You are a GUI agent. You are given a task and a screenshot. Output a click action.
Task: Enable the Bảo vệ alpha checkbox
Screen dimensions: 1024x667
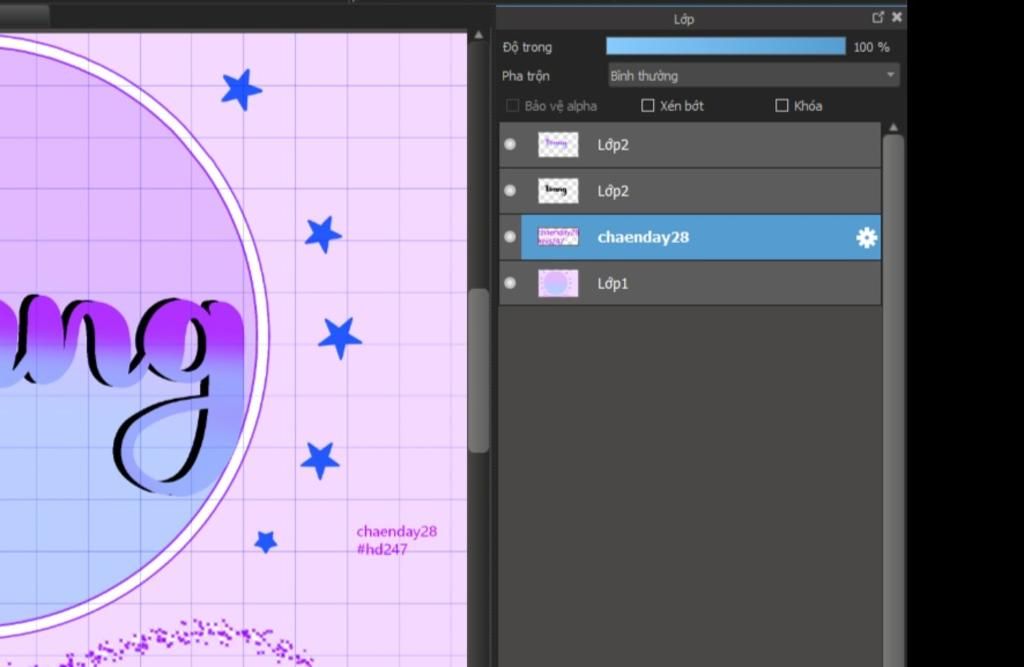tap(513, 106)
